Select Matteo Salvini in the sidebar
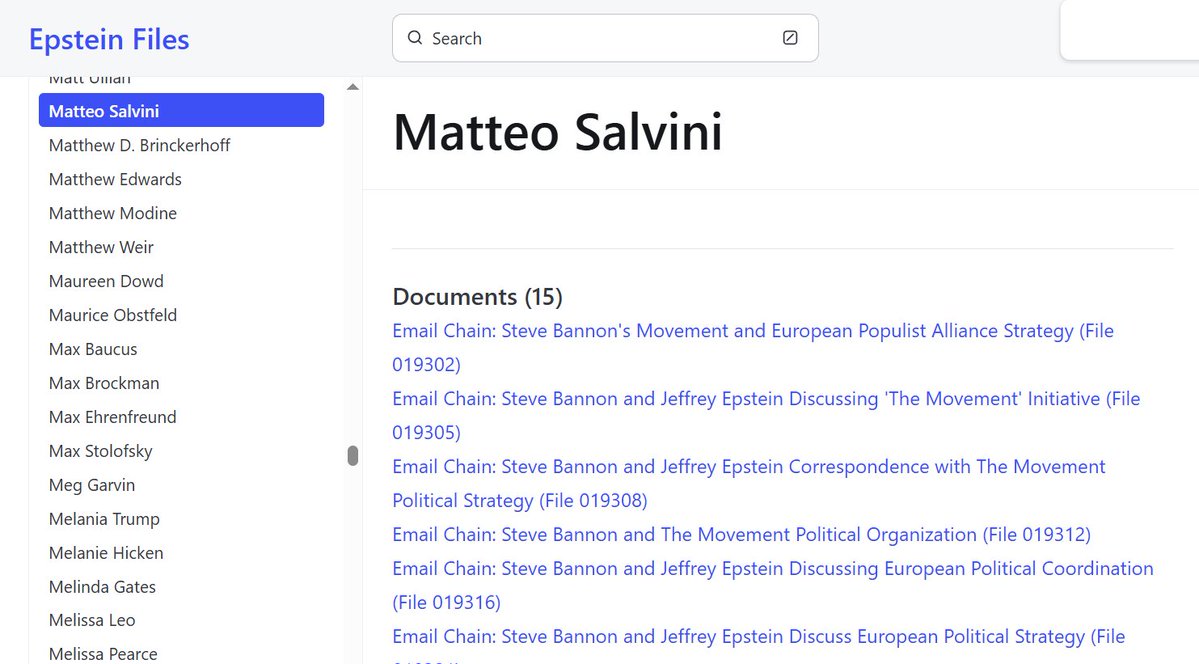The height and width of the screenshot is (664, 1199). [x=181, y=110]
